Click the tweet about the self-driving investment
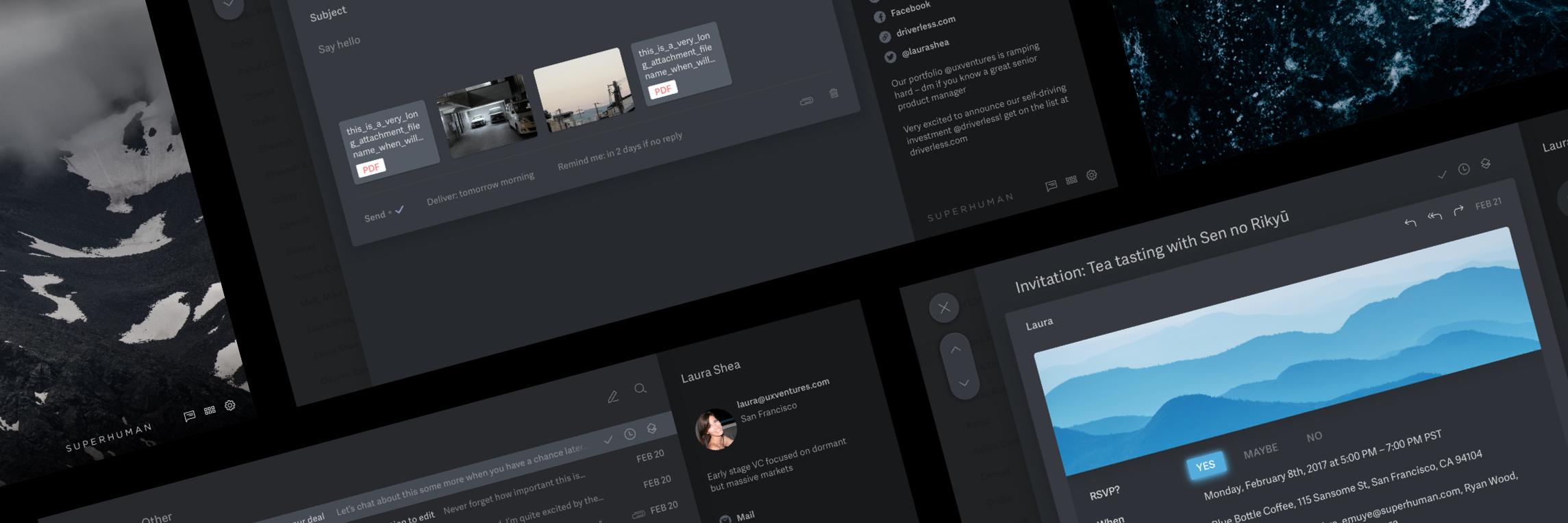The height and width of the screenshot is (523, 1568). point(986,120)
